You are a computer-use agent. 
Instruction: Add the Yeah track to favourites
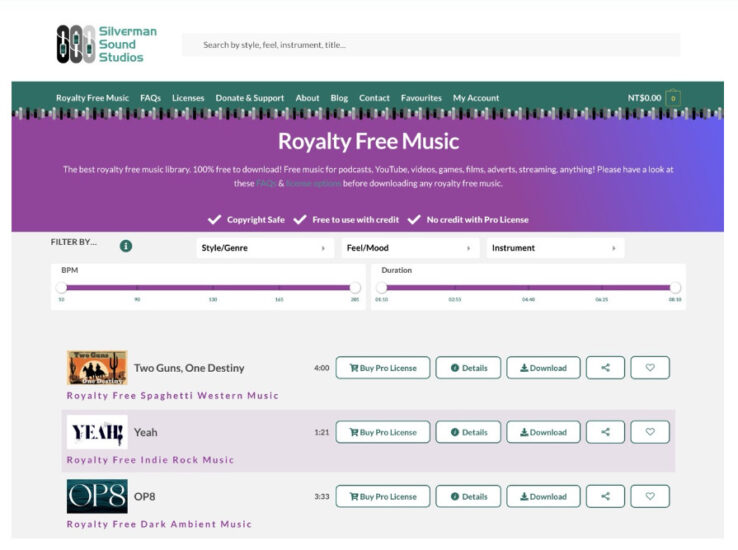pyautogui.click(x=650, y=432)
